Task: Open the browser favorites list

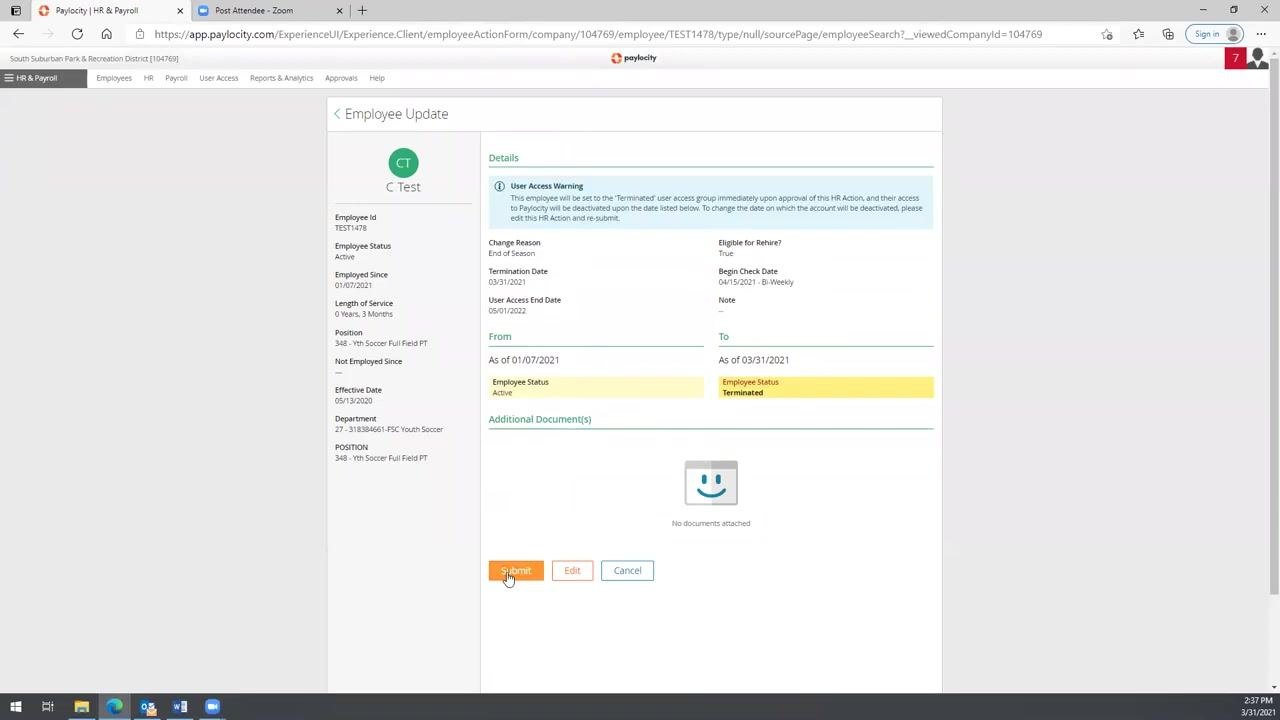Action: point(1138,34)
